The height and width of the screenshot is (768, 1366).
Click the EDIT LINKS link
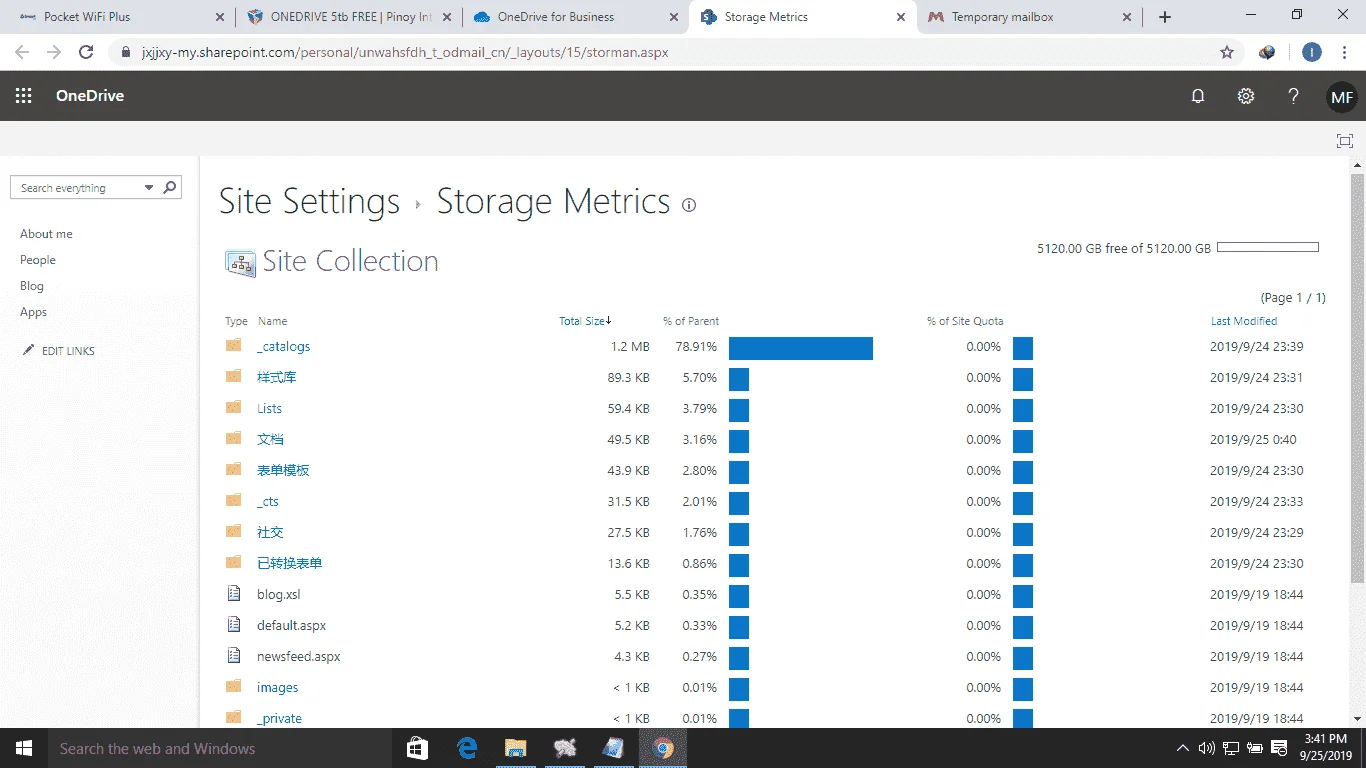(68, 351)
